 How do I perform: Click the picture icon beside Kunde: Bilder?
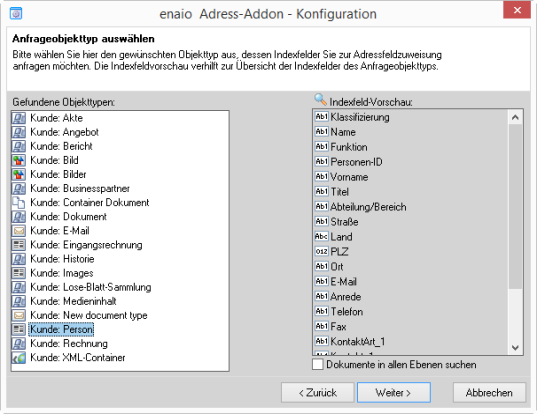(19, 174)
